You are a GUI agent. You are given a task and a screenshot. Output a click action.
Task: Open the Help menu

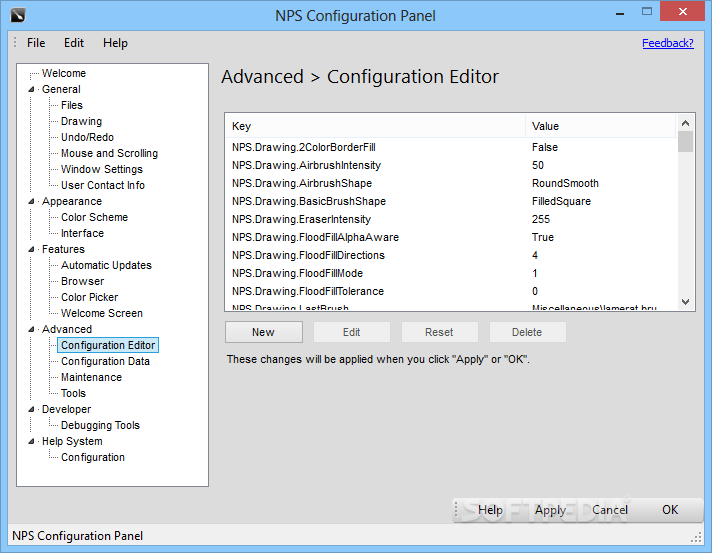tap(115, 43)
